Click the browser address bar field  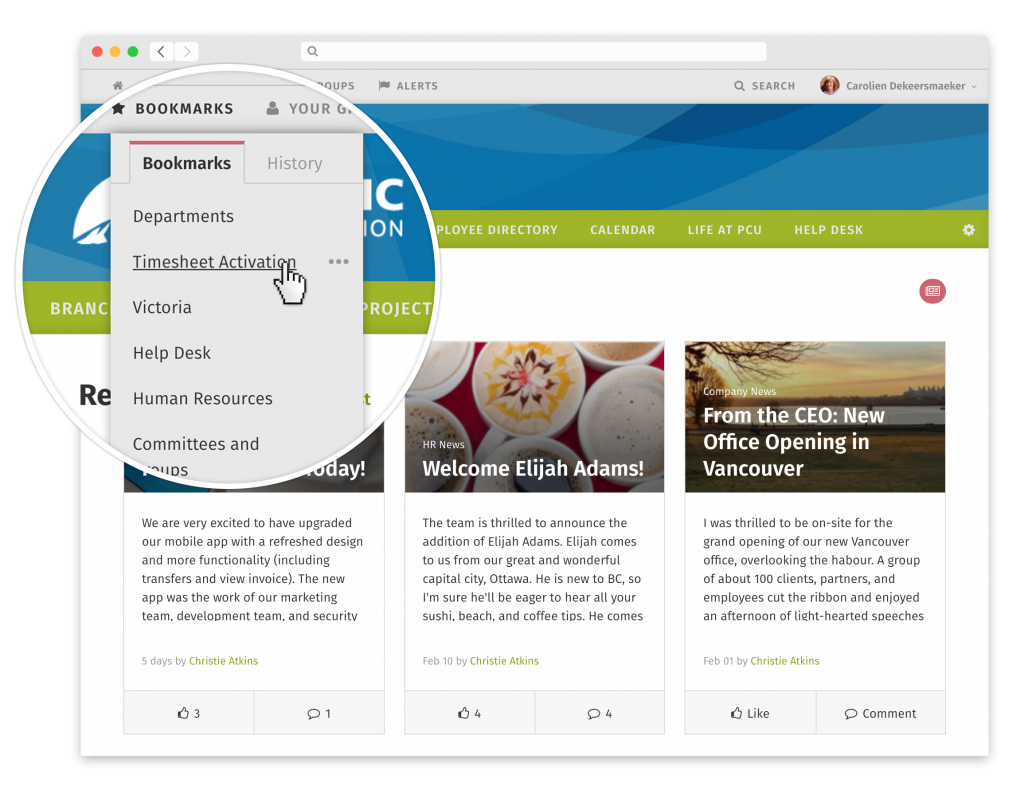[534, 51]
